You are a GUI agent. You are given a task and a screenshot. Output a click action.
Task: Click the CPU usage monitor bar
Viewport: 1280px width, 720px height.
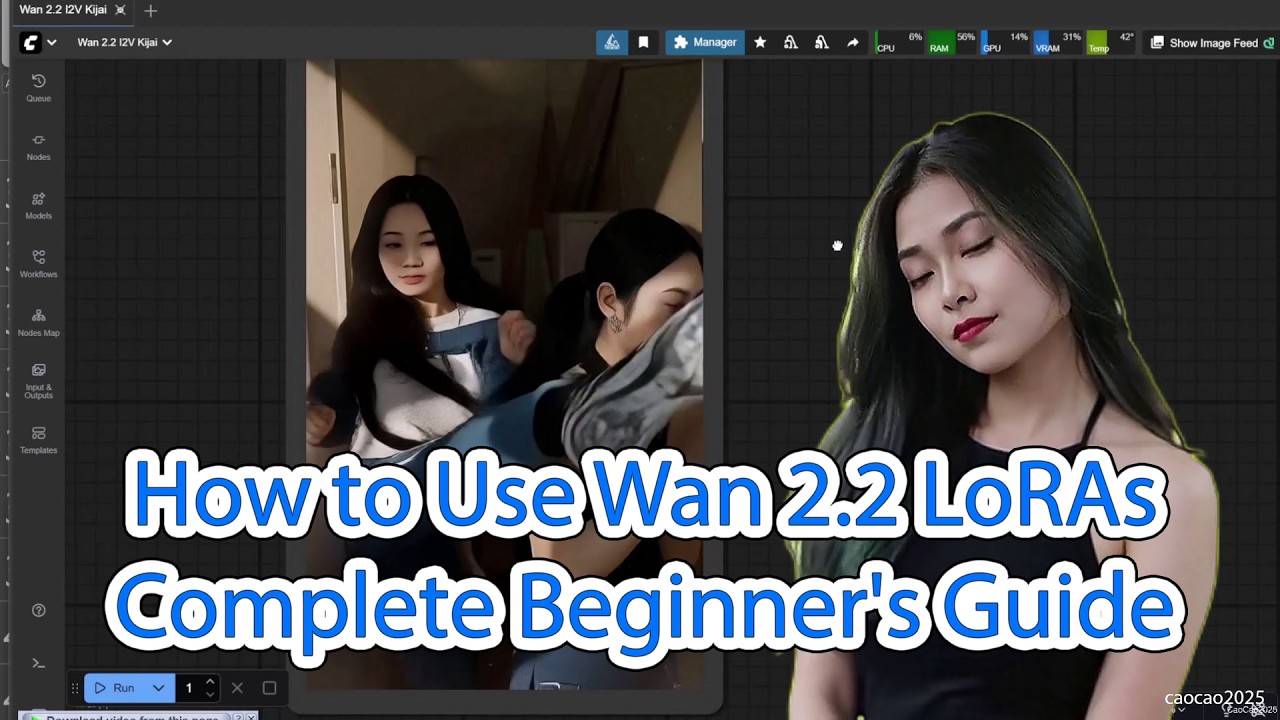(x=900, y=43)
